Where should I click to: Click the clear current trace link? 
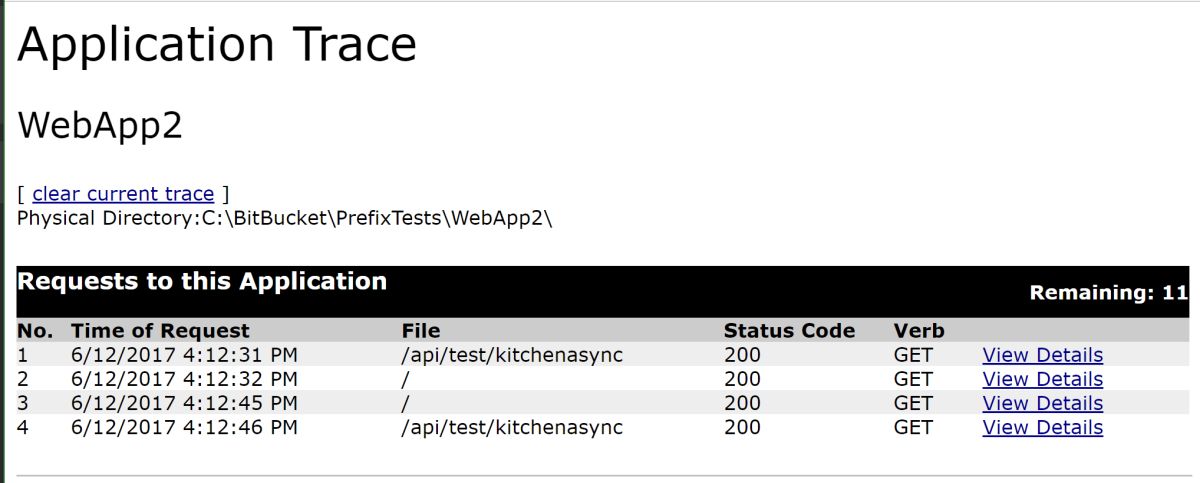click(x=123, y=194)
